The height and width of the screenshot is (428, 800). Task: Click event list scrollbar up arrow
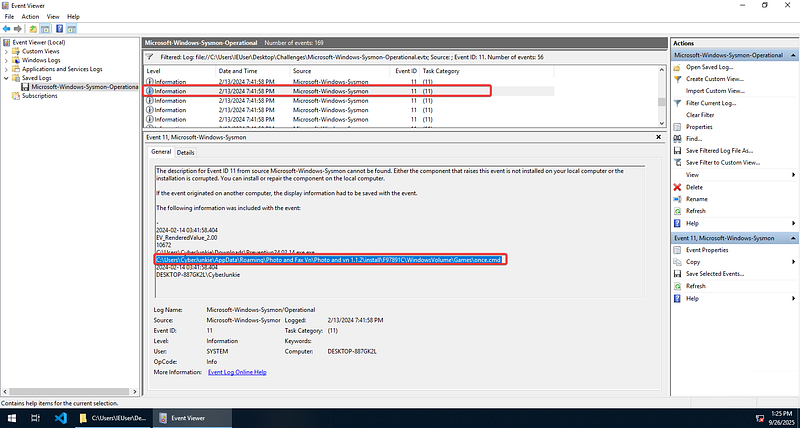[x=662, y=70]
